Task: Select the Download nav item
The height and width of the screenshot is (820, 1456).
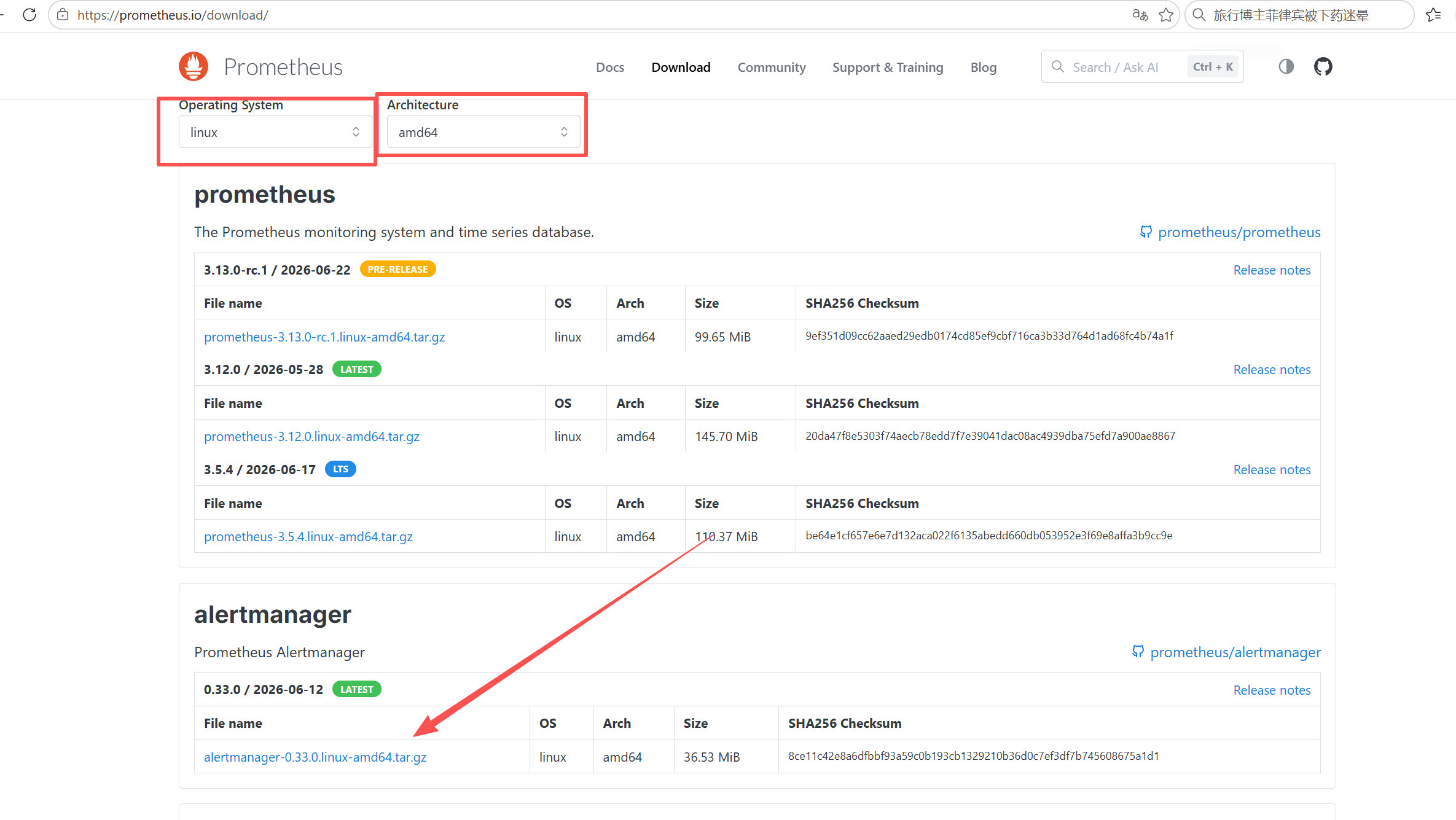Action: 681,67
